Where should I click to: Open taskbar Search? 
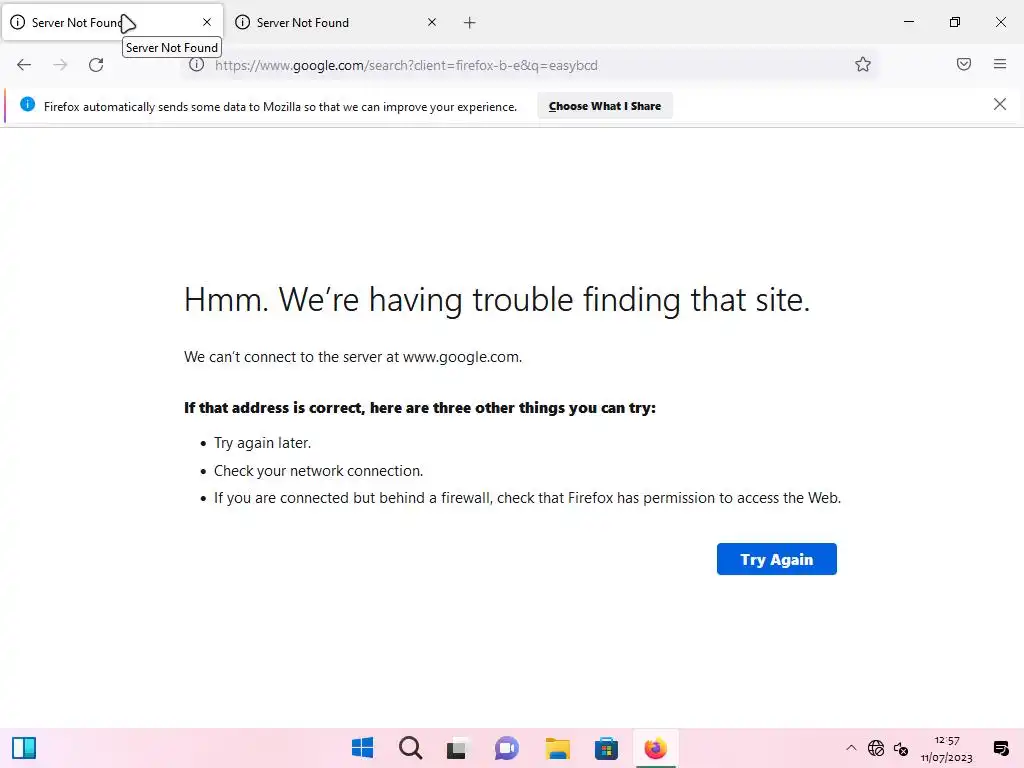(411, 748)
